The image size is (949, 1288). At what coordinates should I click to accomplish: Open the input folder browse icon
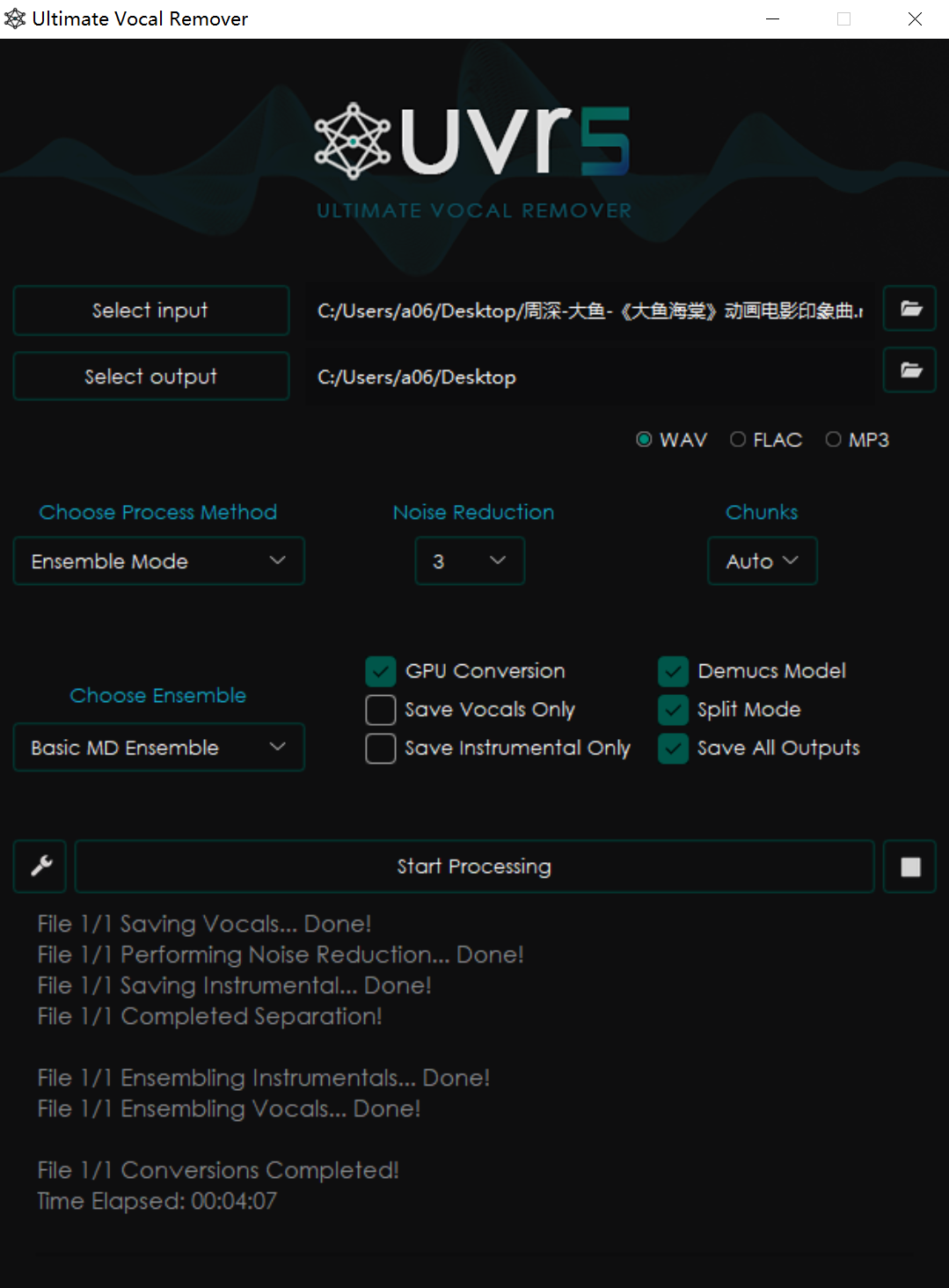[x=910, y=309]
